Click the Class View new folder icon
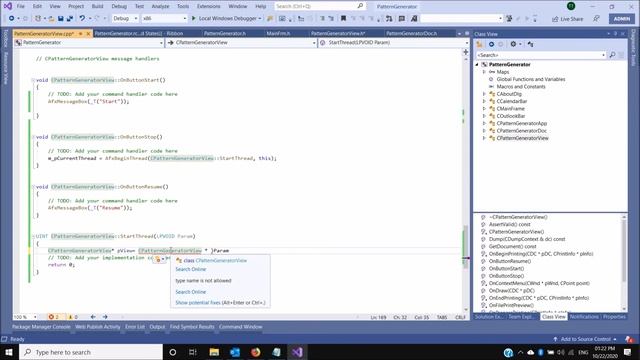The width and height of the screenshot is (640, 360). pyautogui.click(x=480, y=44)
